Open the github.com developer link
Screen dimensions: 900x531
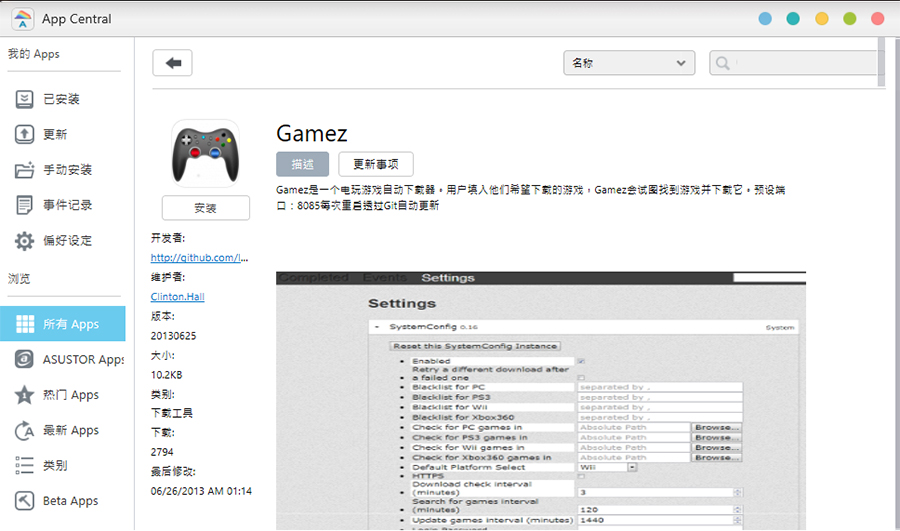pos(199,257)
